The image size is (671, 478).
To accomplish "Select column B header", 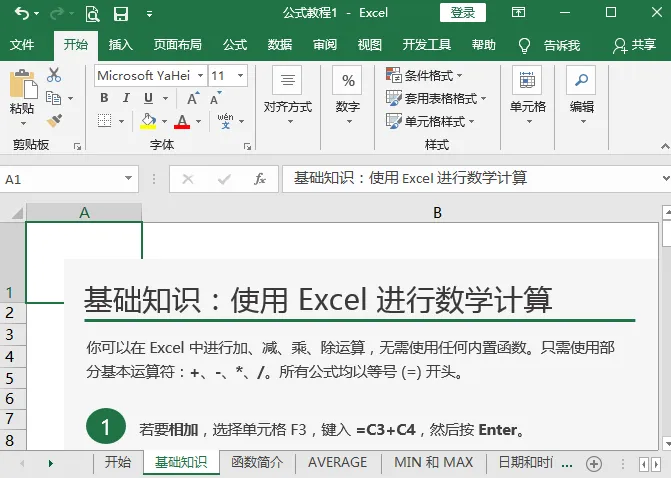I will click(x=436, y=213).
